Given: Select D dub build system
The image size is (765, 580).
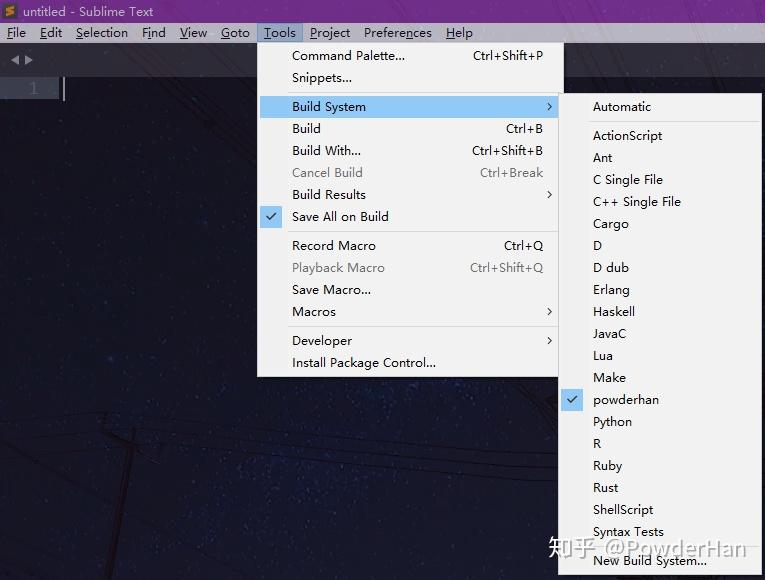Looking at the screenshot, I should [660, 268].
